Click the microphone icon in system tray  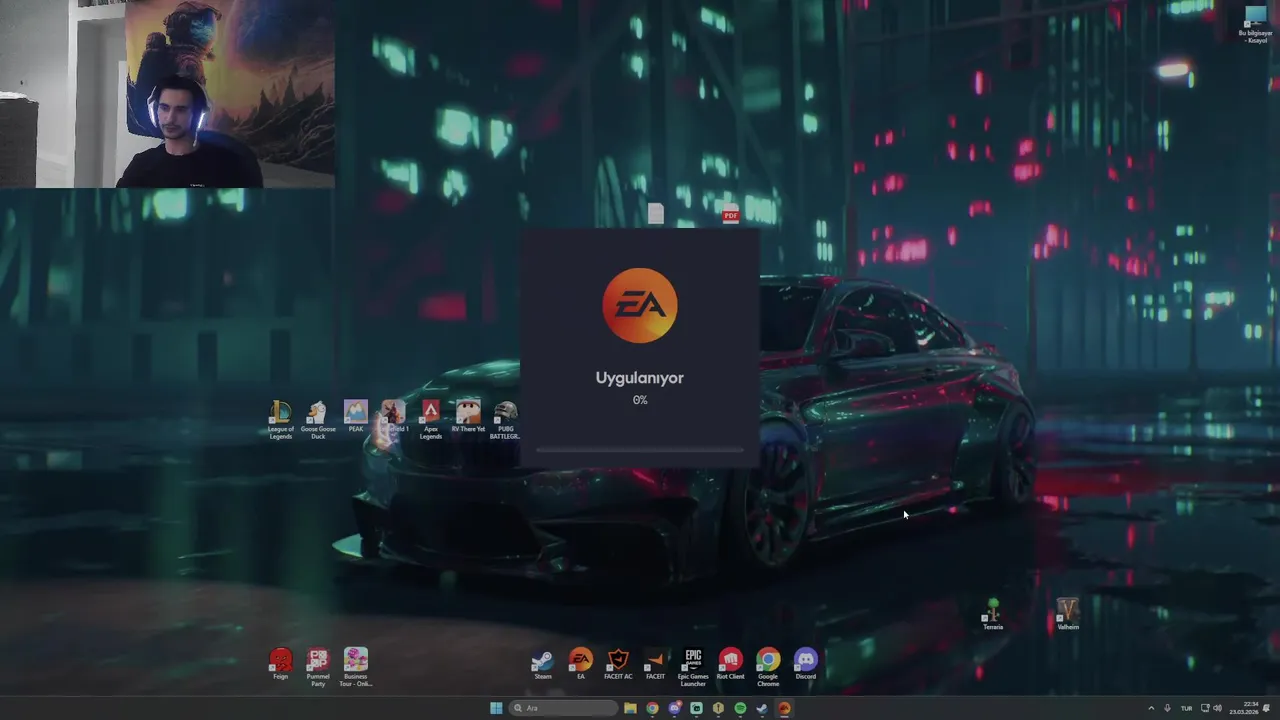pos(1167,708)
